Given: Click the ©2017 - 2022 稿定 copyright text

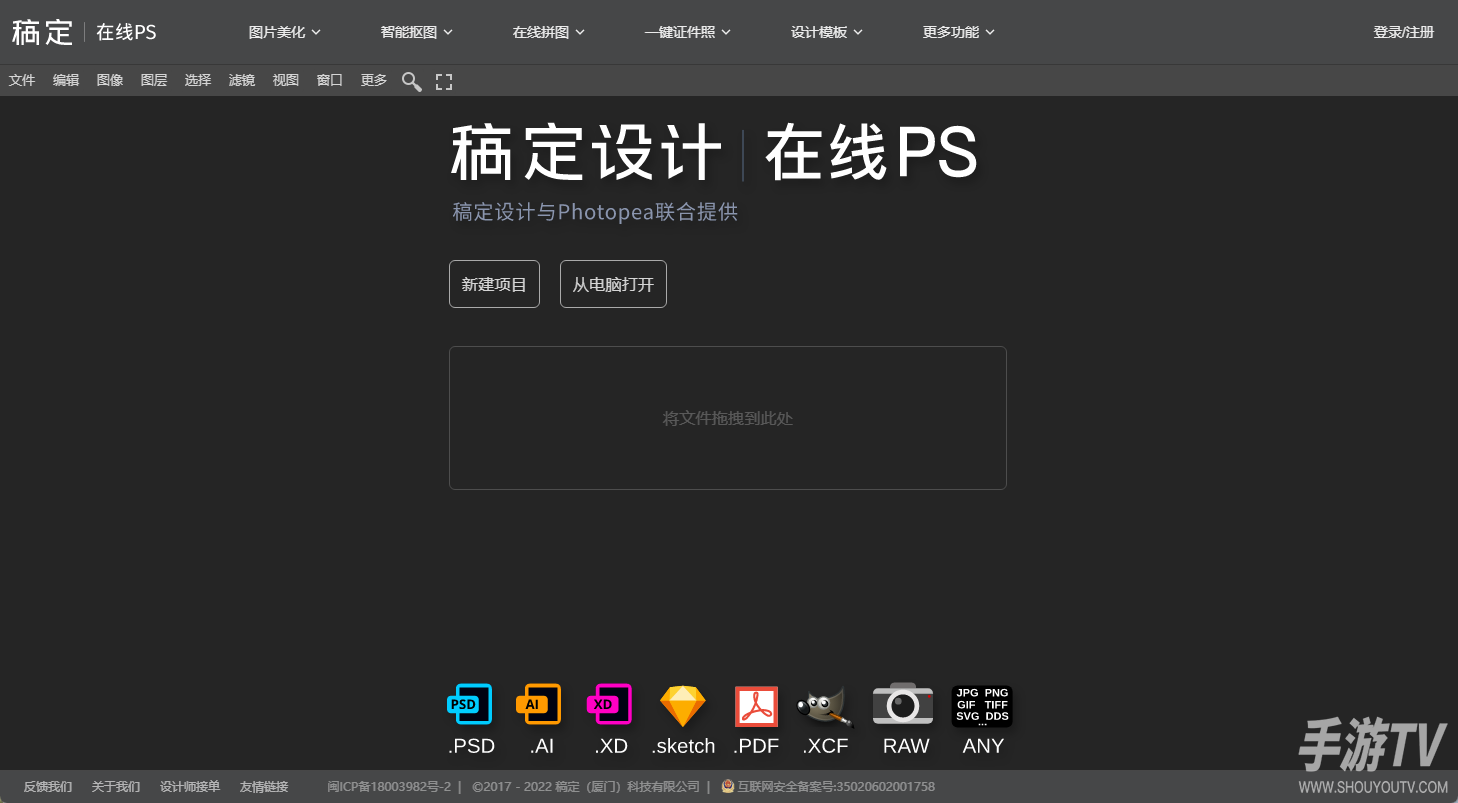Looking at the screenshot, I should point(586,787).
